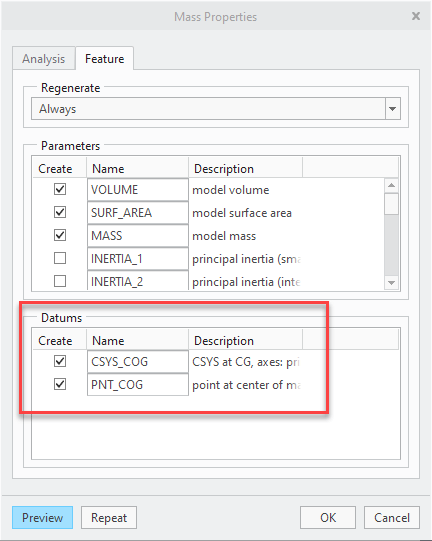Switch to the Analysis tab
Image resolution: width=432 pixels, height=541 pixels.
pyautogui.click(x=43, y=59)
